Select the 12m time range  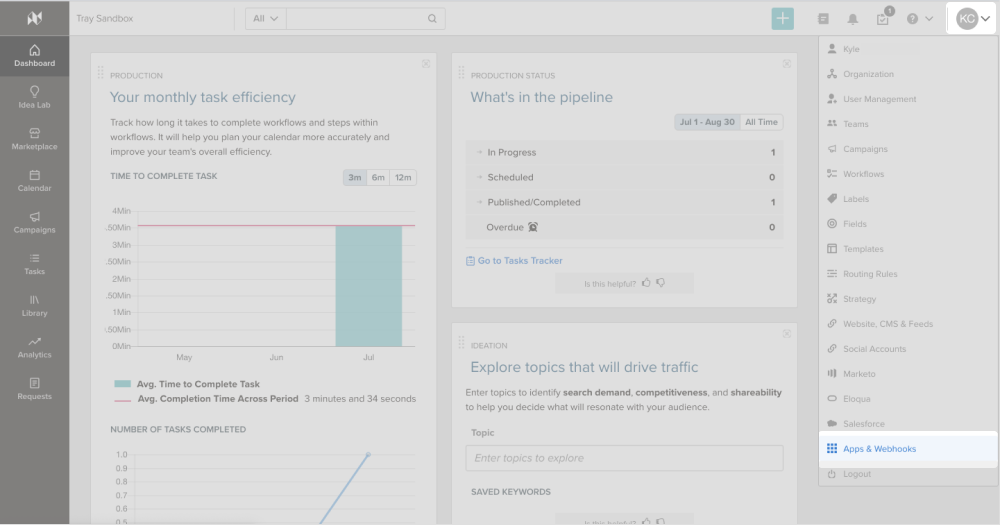pos(403,178)
